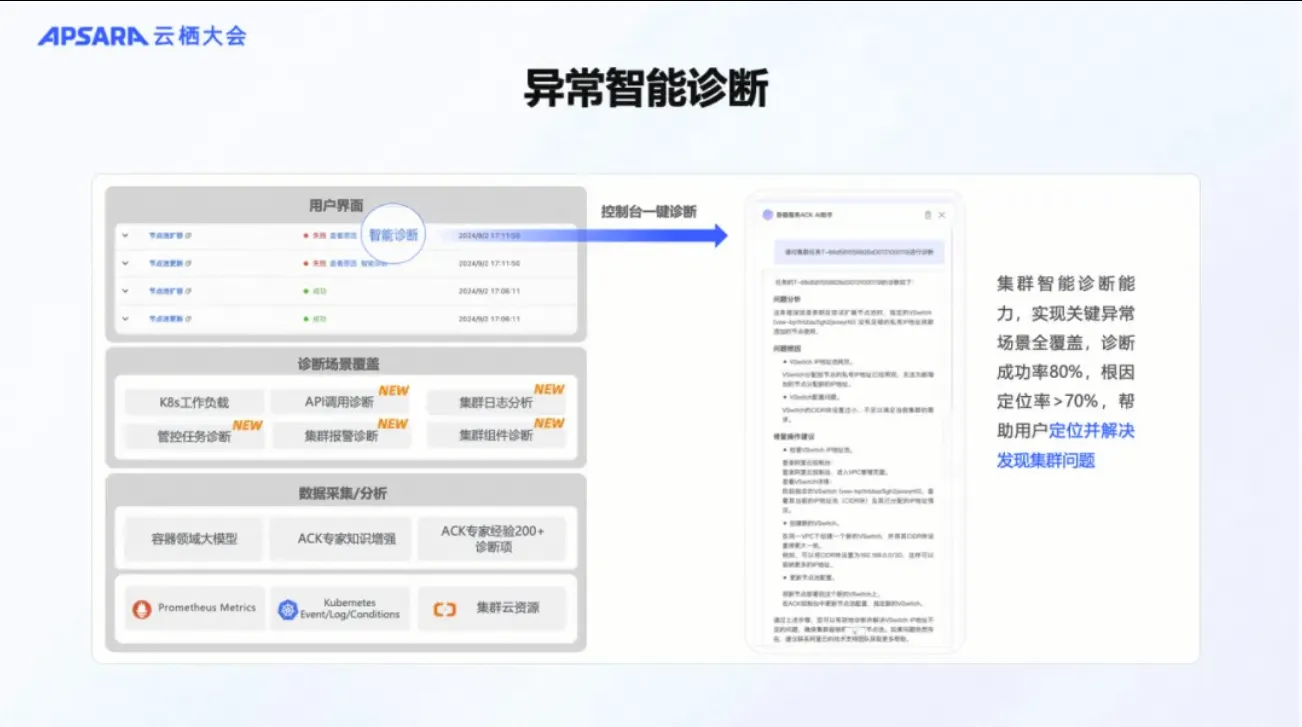Click red 失败 status of 节点池更新 row
Screen dimensions: 1302x727
[319, 263]
